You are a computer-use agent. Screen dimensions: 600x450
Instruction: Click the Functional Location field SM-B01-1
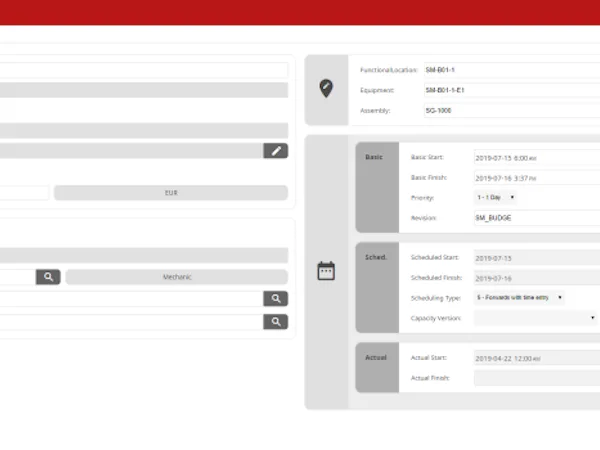pos(512,70)
